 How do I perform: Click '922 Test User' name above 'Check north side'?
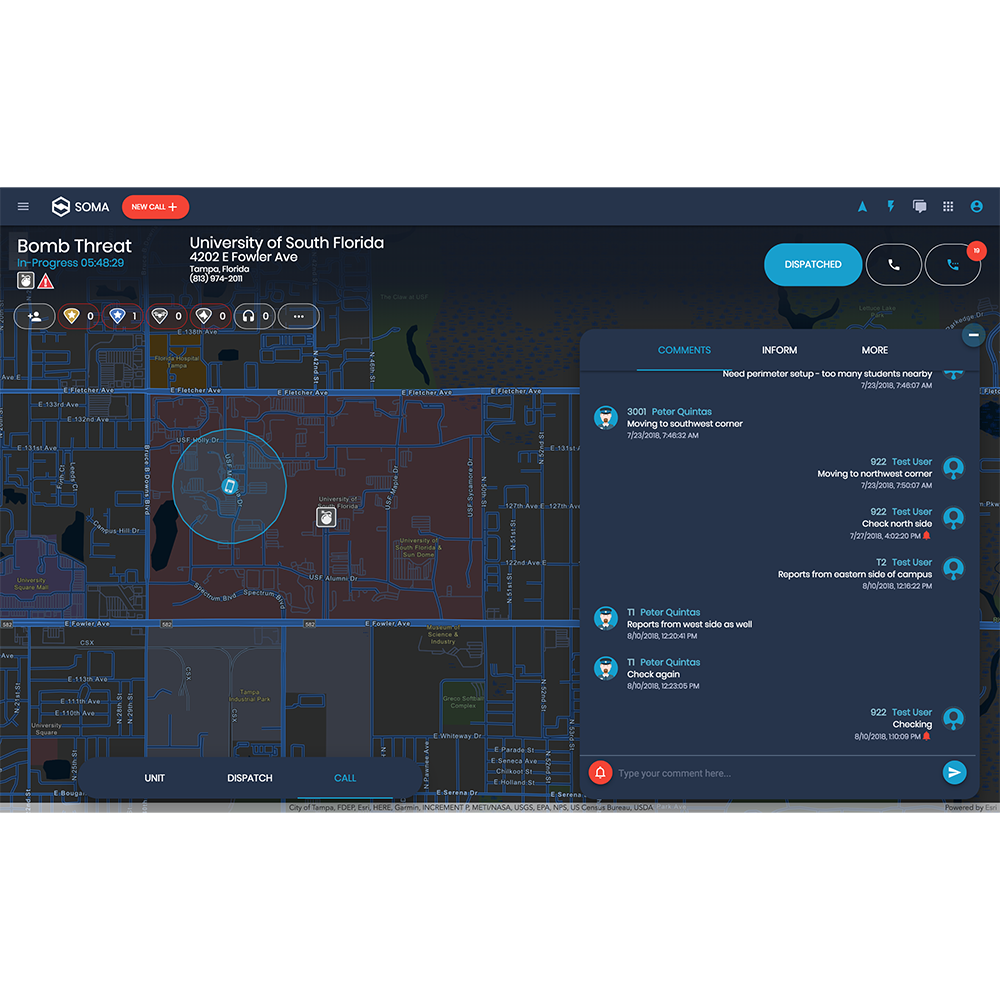pos(901,512)
